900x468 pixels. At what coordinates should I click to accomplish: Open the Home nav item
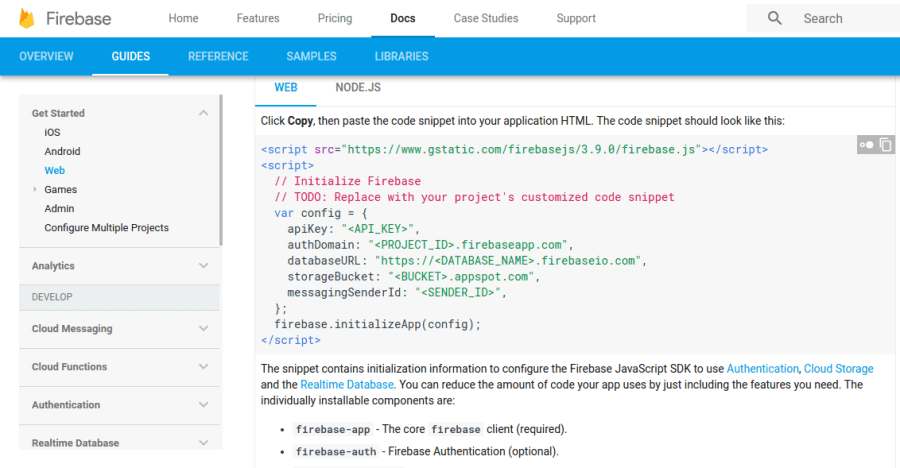click(x=183, y=18)
